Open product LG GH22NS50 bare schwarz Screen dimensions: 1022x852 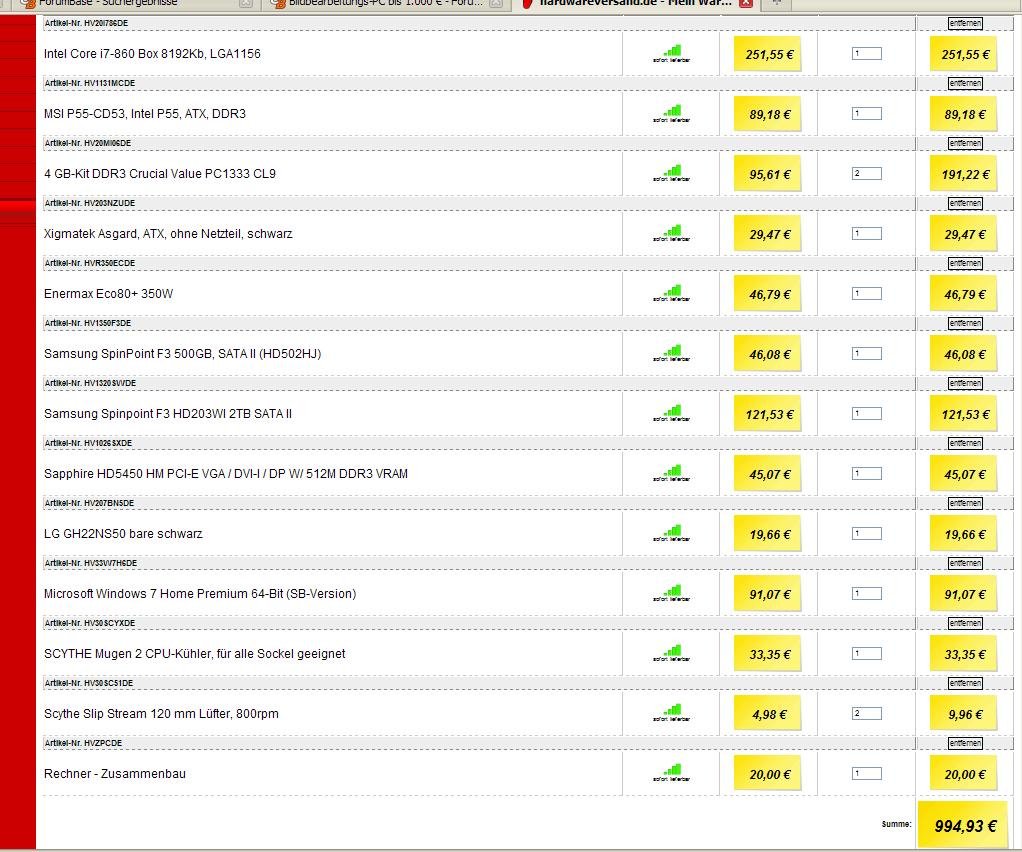(x=123, y=533)
